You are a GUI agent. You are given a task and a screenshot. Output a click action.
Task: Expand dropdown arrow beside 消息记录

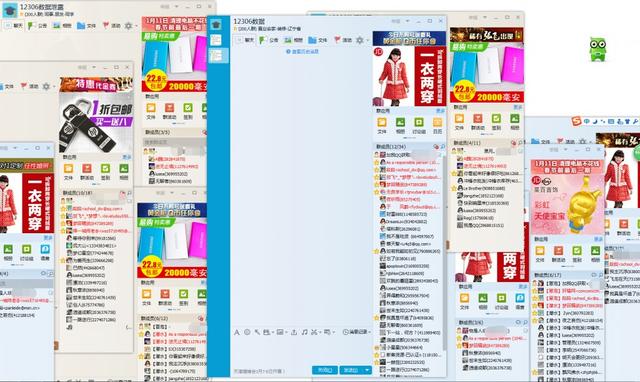pos(370,333)
